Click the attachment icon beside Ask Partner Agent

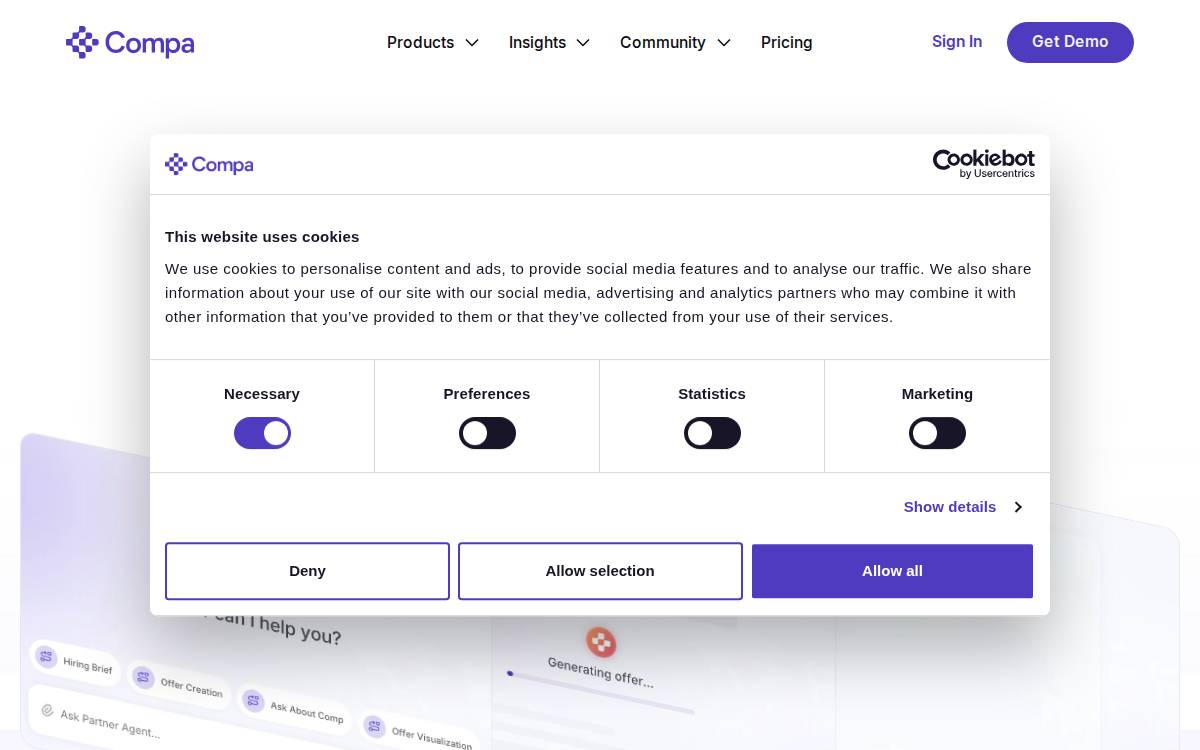tap(47, 710)
